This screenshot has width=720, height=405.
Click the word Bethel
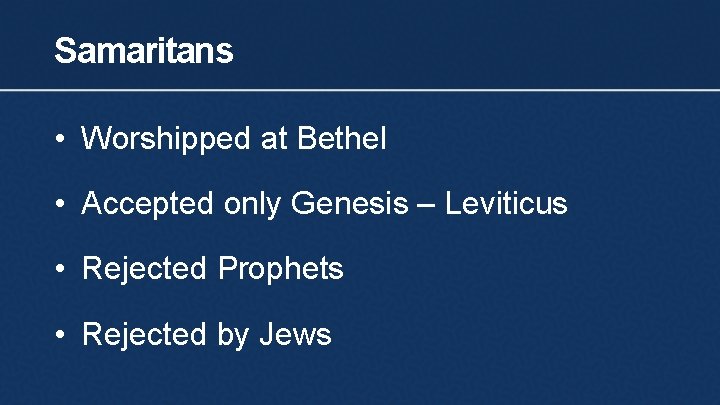[342, 137]
